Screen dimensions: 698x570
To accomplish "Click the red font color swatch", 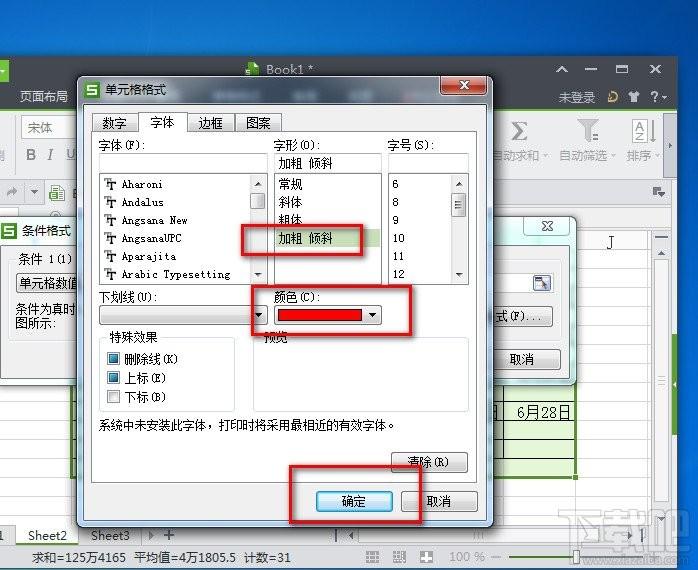I will 320,315.
